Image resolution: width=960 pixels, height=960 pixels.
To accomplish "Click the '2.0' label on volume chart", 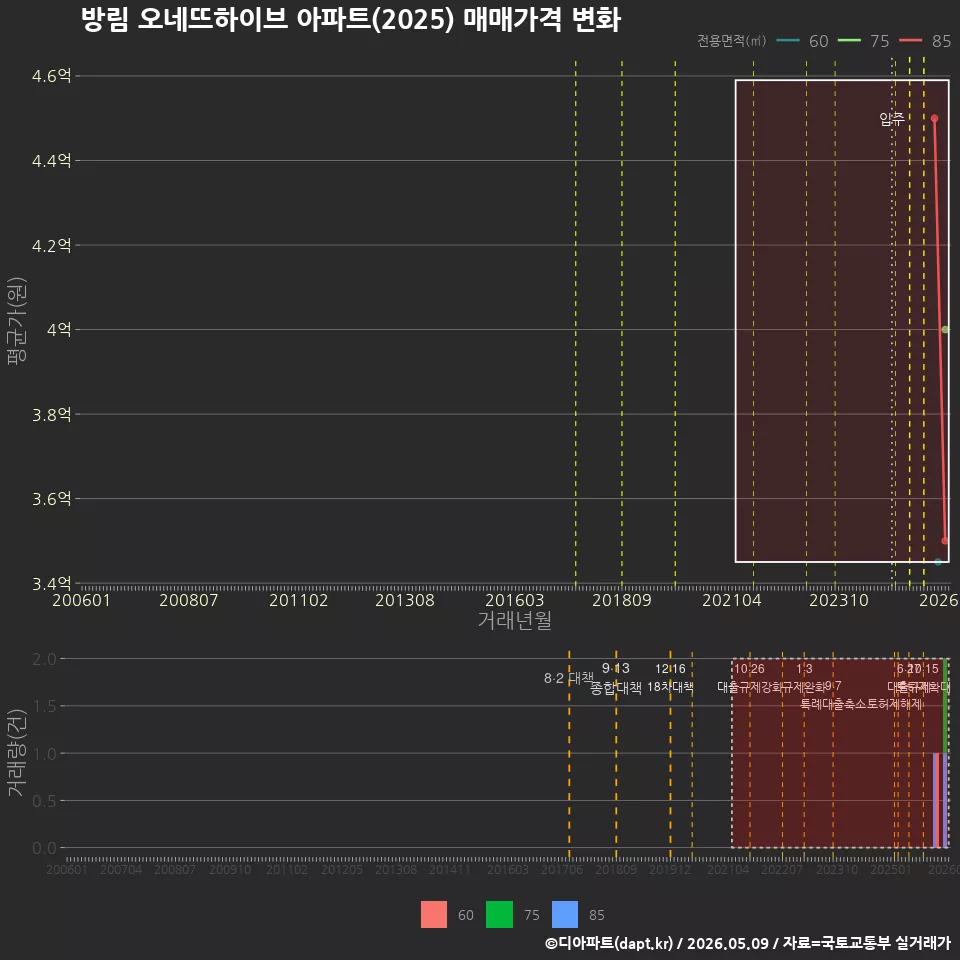I will (x=44, y=659).
